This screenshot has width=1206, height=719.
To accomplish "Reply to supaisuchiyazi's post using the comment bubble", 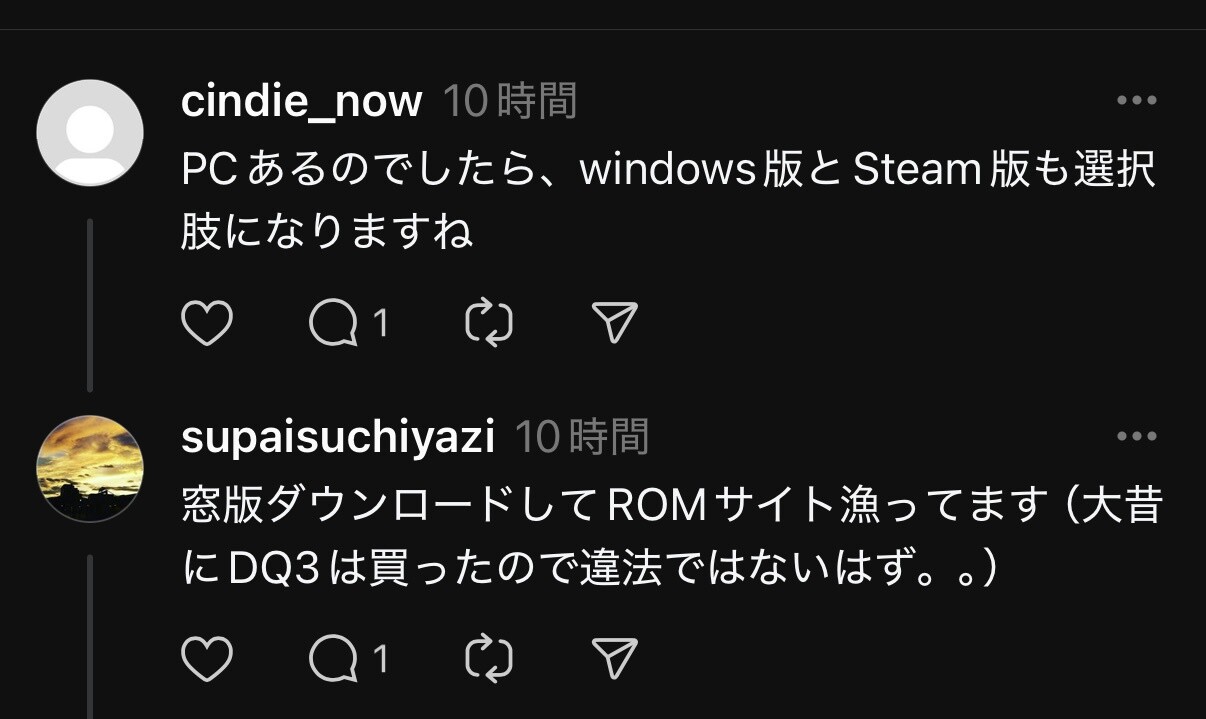I will click(x=334, y=659).
